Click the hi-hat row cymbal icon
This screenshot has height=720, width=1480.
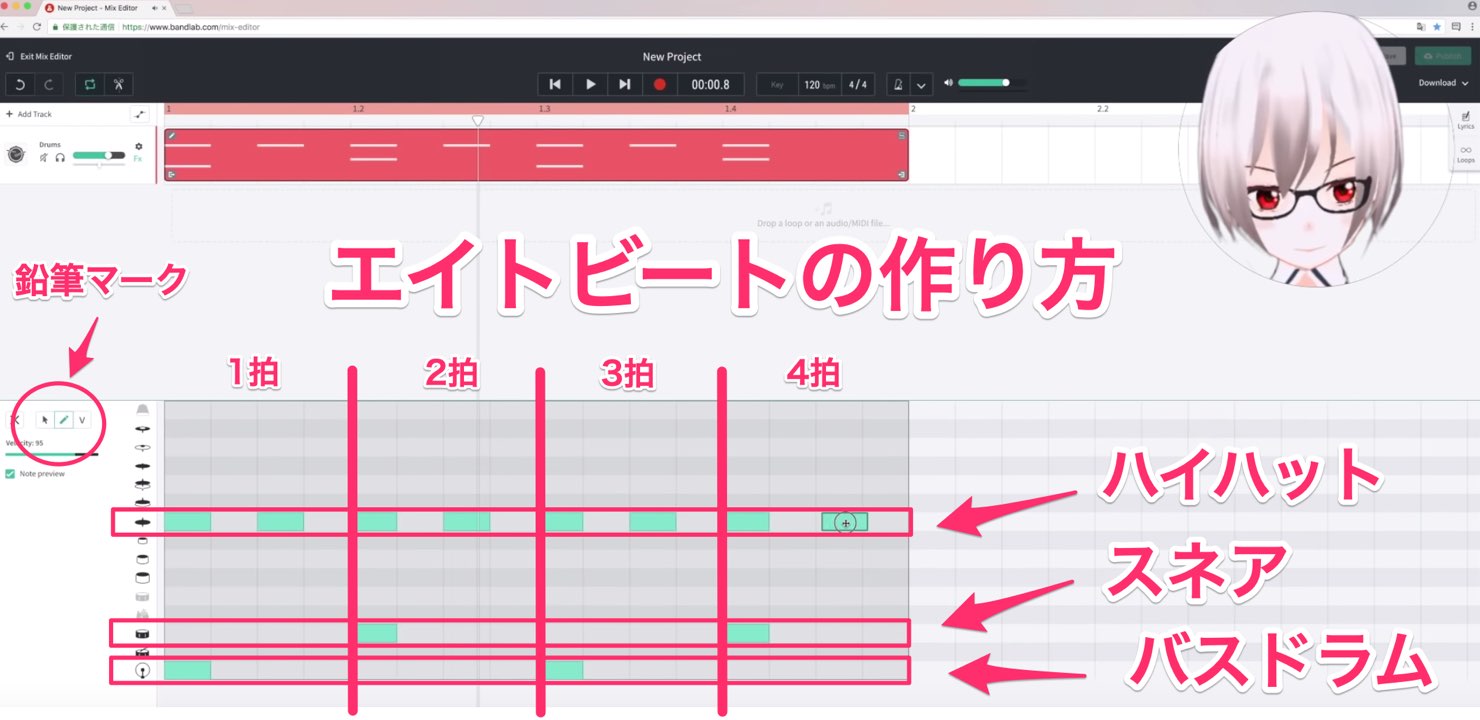pyautogui.click(x=142, y=522)
